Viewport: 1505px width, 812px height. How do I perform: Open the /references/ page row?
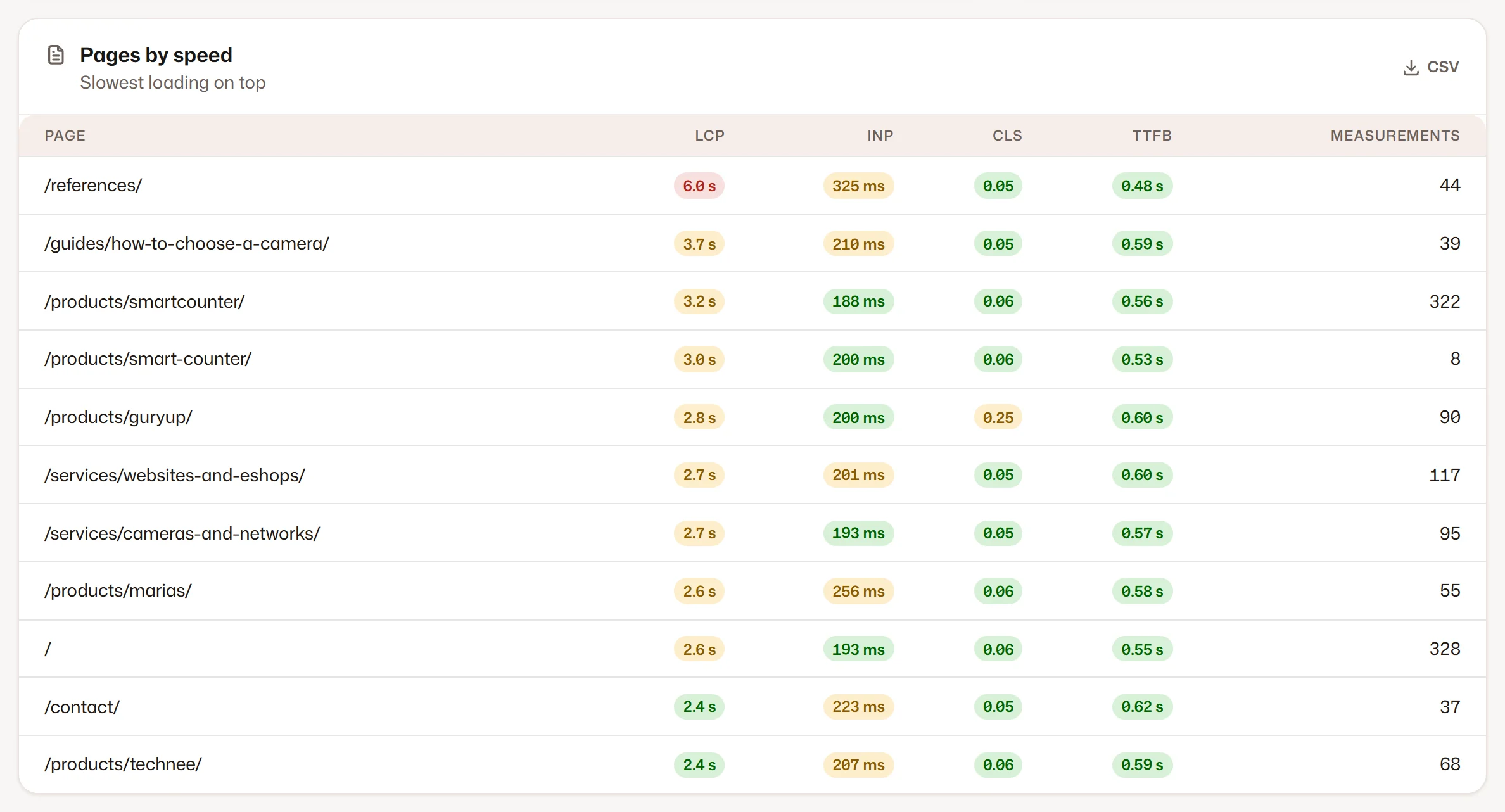[x=752, y=186]
